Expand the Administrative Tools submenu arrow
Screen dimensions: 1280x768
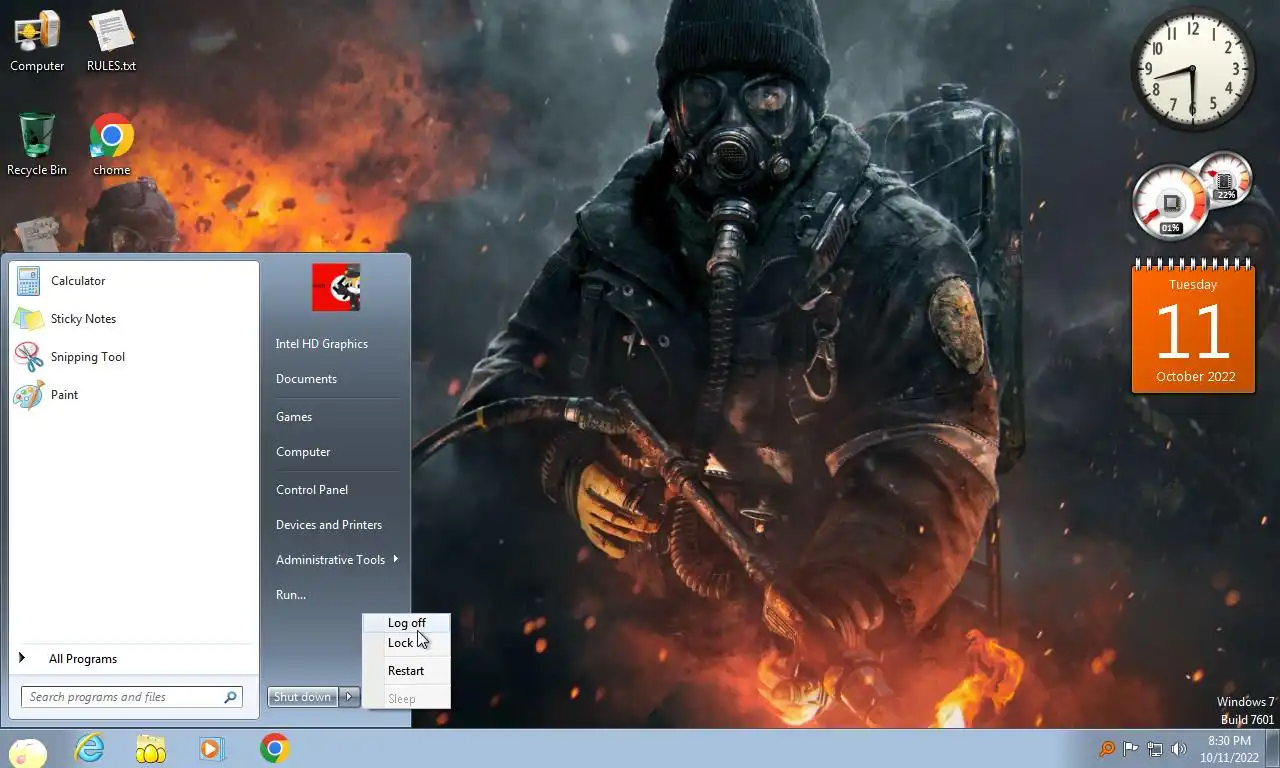pyautogui.click(x=396, y=559)
